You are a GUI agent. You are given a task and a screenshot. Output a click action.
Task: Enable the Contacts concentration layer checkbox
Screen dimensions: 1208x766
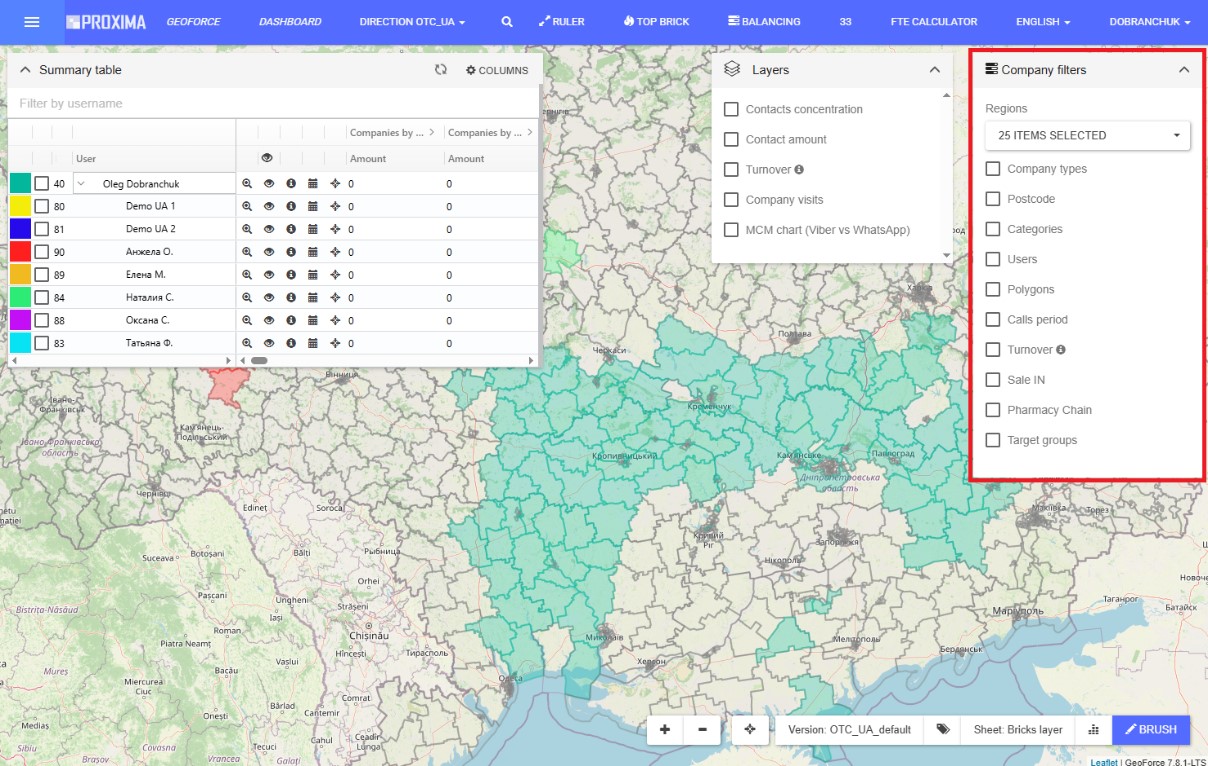(731, 109)
